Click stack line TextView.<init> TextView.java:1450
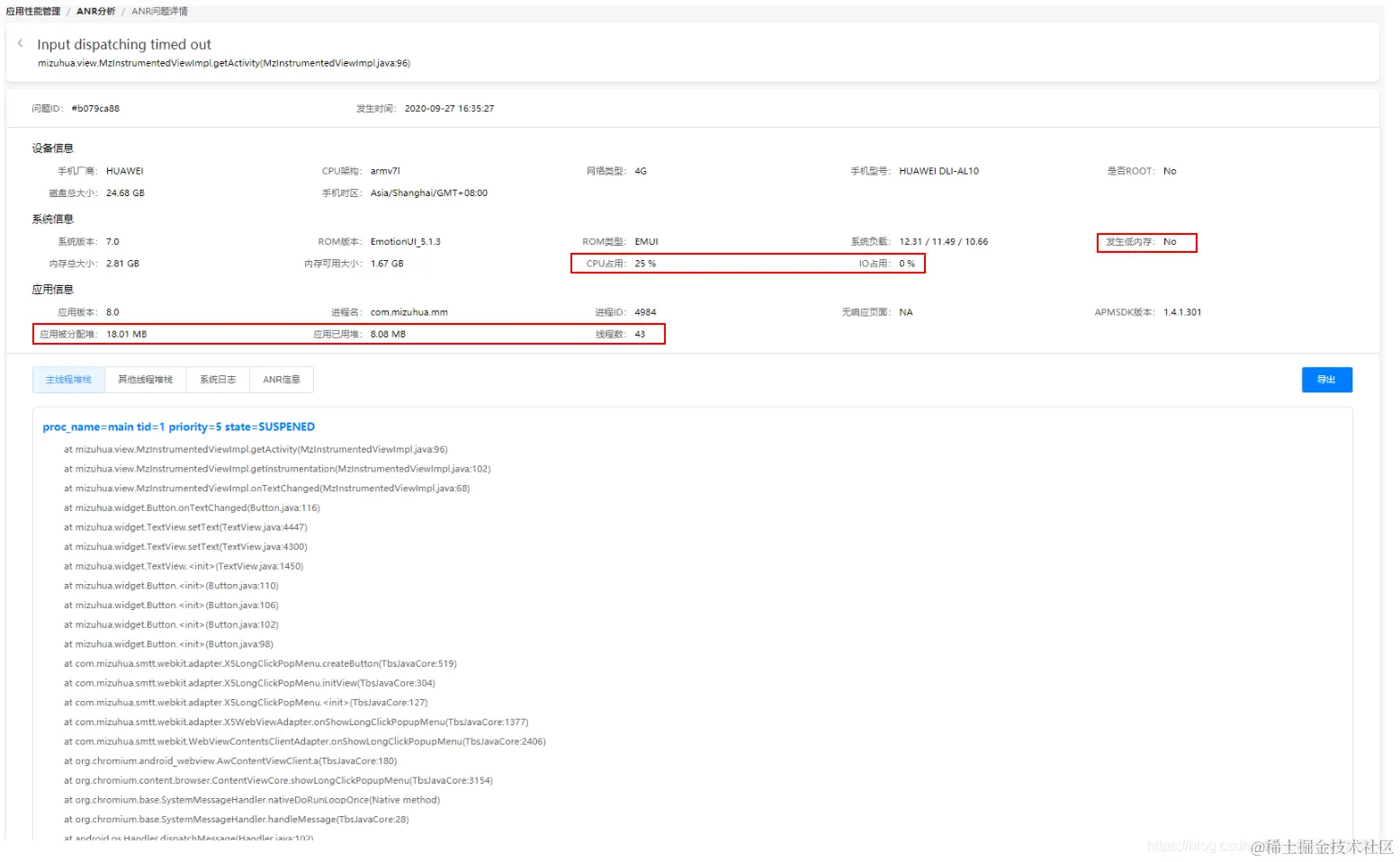The height and width of the screenshot is (862, 1400). (x=184, y=567)
